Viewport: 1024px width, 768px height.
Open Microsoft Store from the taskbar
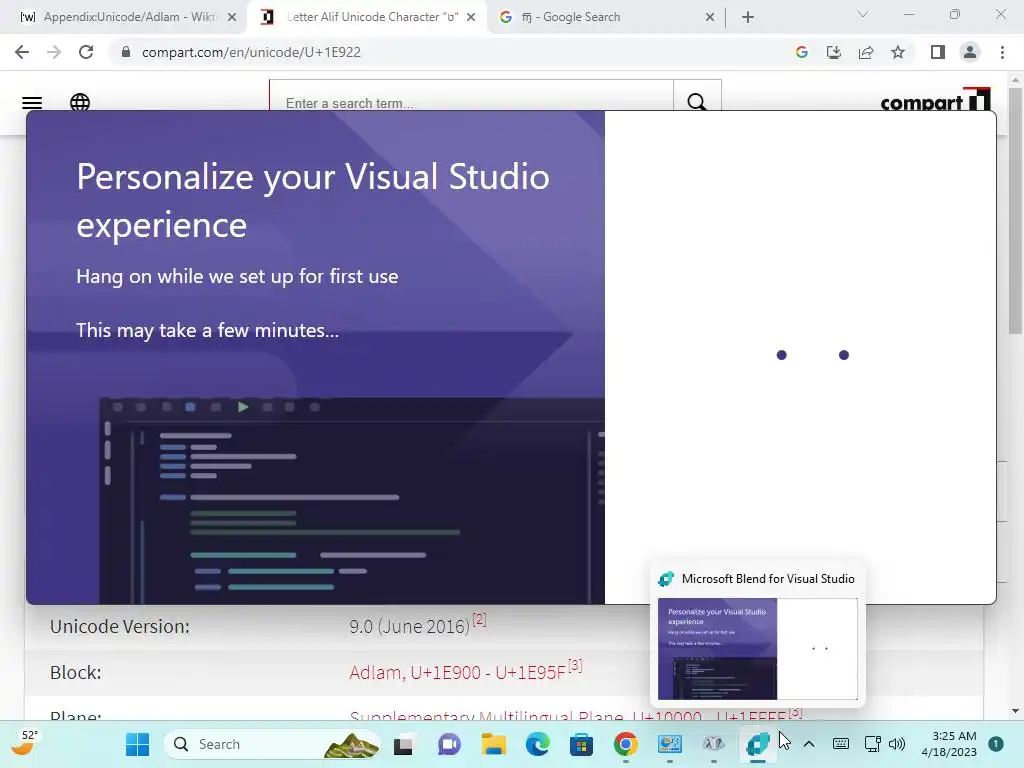(581, 744)
